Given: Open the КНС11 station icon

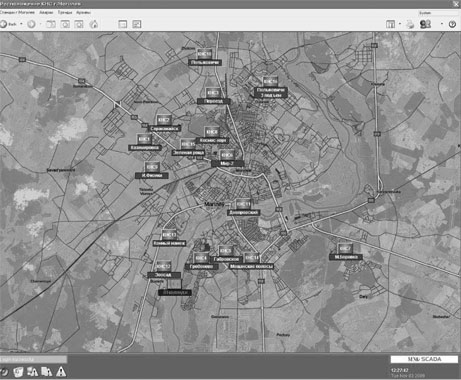Looking at the screenshot, I should tap(243, 204).
